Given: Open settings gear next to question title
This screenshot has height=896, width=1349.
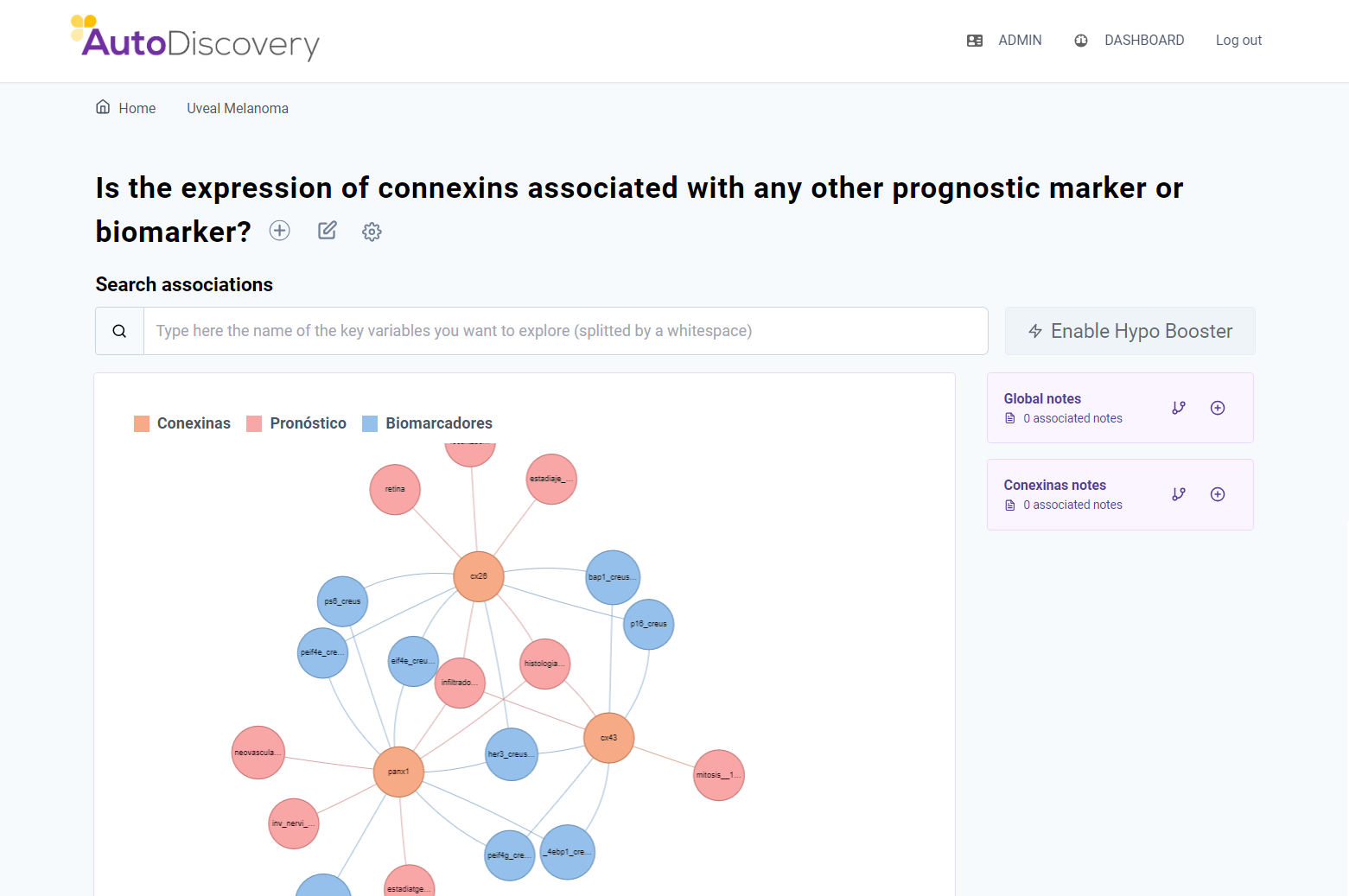Looking at the screenshot, I should [x=372, y=232].
